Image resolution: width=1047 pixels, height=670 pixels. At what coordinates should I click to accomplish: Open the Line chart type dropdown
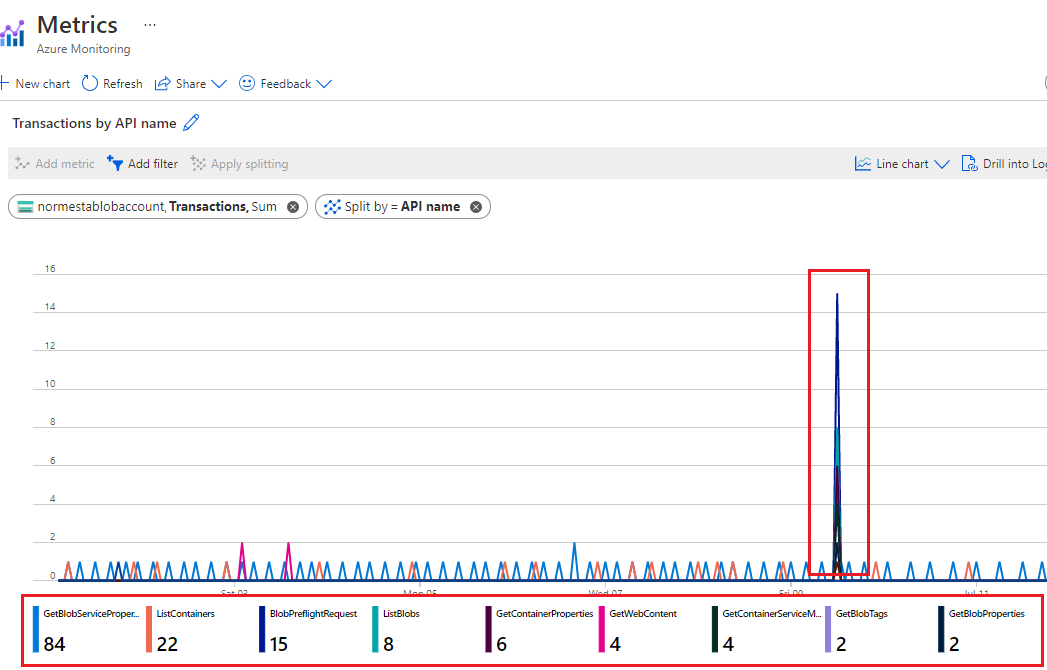[x=900, y=163]
